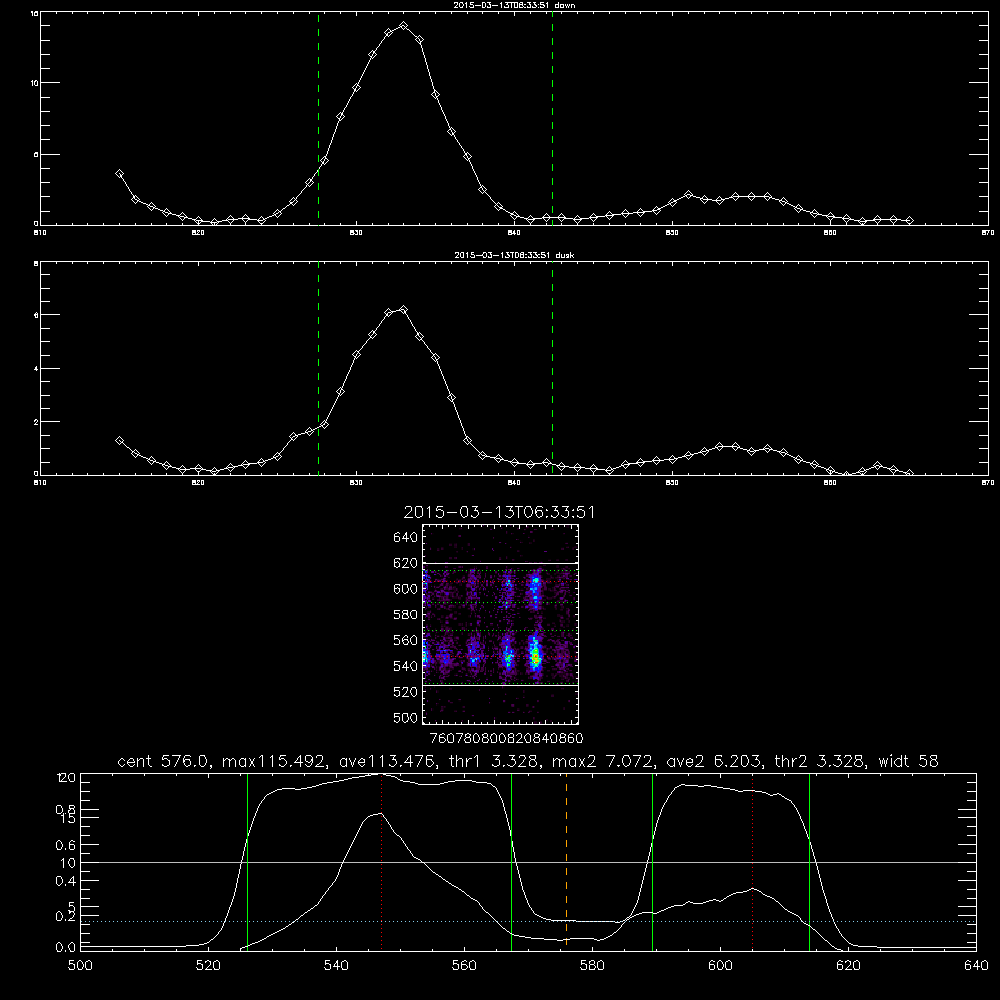Click the 'thr2 3.328' value in bottom title

coord(820,761)
